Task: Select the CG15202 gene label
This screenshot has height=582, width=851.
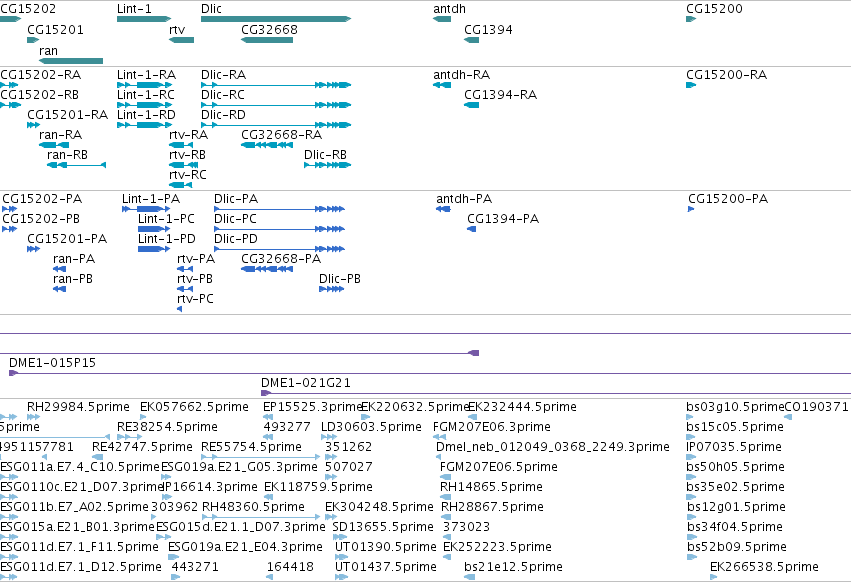Action: coord(28,9)
